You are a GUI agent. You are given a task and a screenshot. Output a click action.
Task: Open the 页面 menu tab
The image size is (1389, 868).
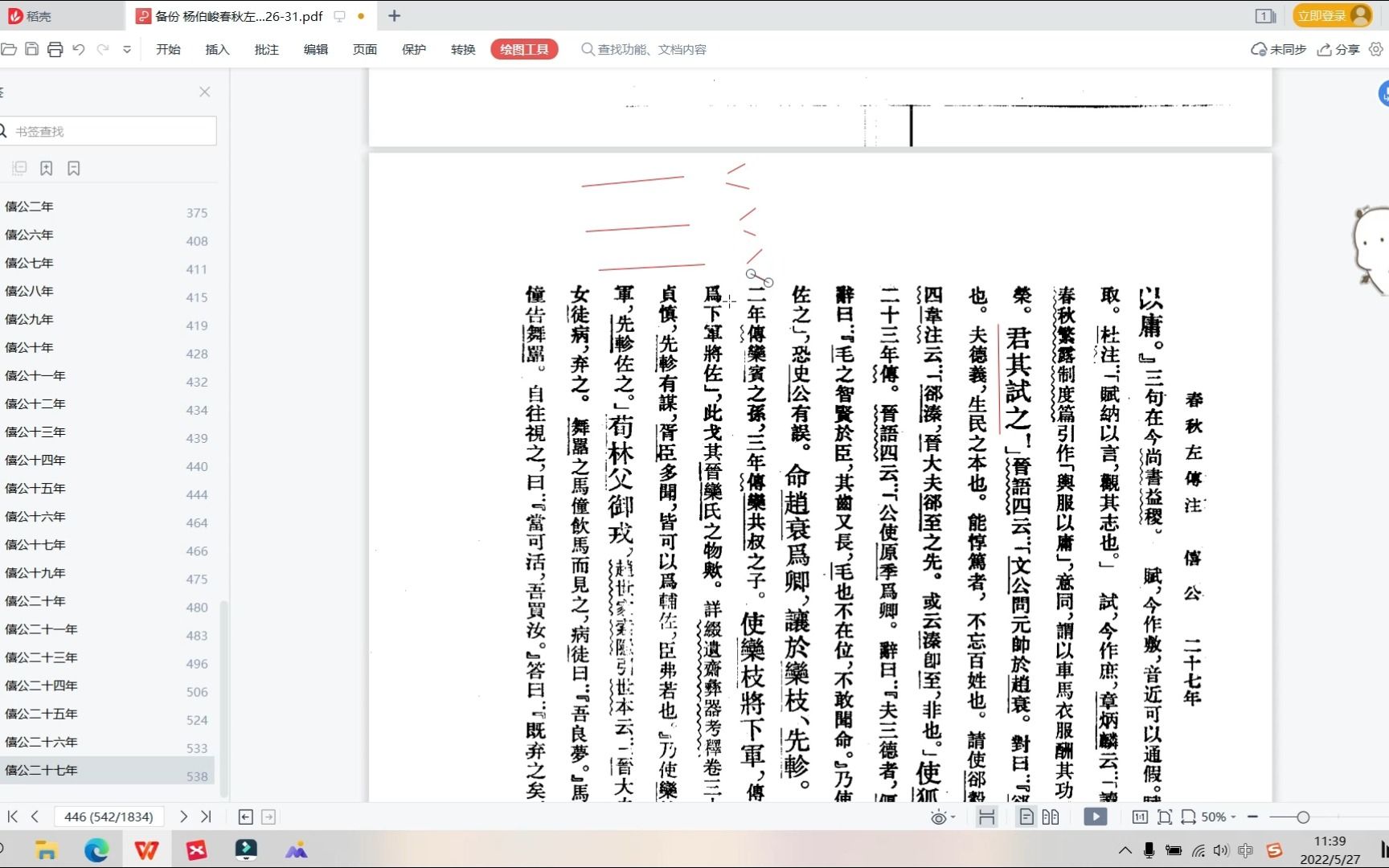[364, 50]
